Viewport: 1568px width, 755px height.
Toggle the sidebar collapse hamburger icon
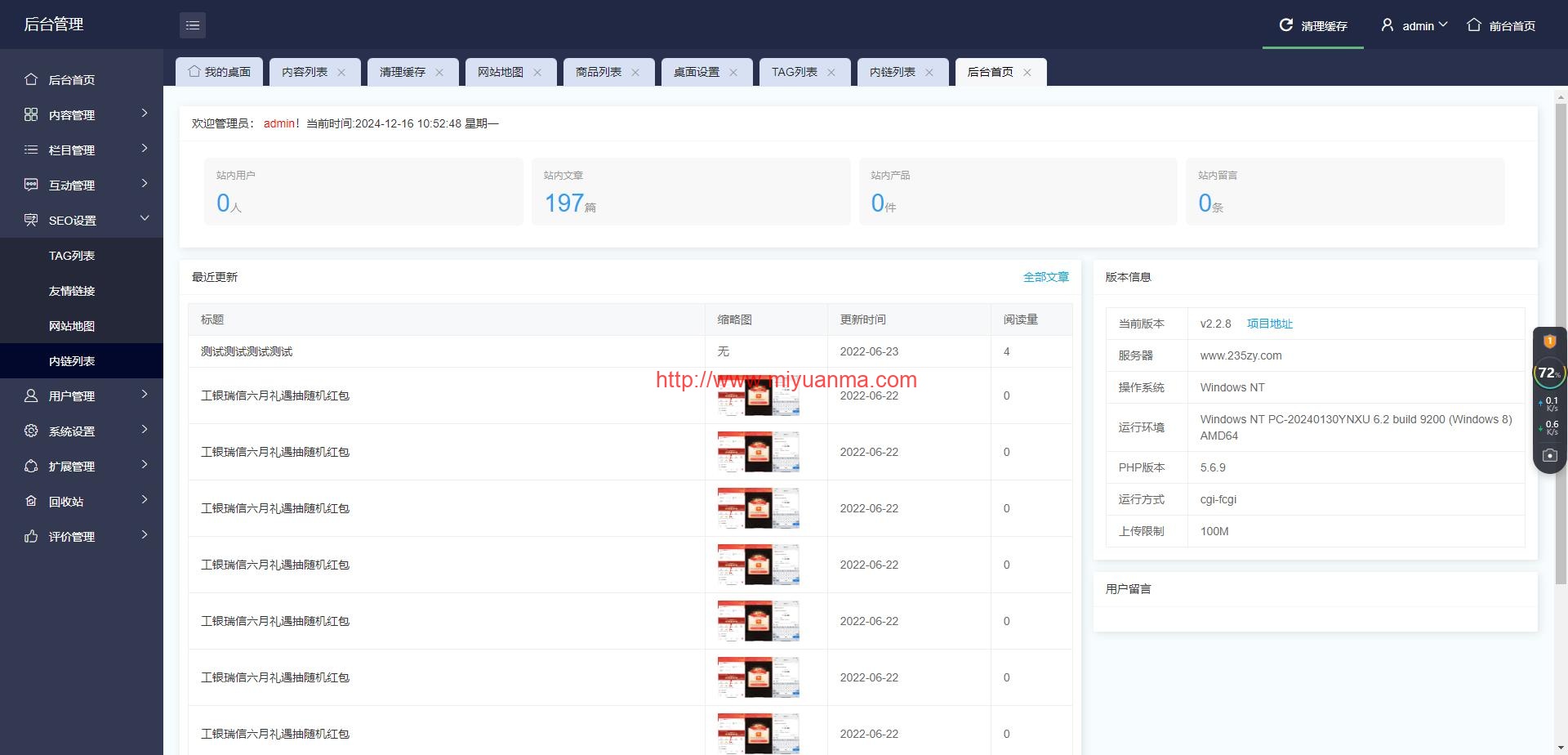pyautogui.click(x=193, y=25)
